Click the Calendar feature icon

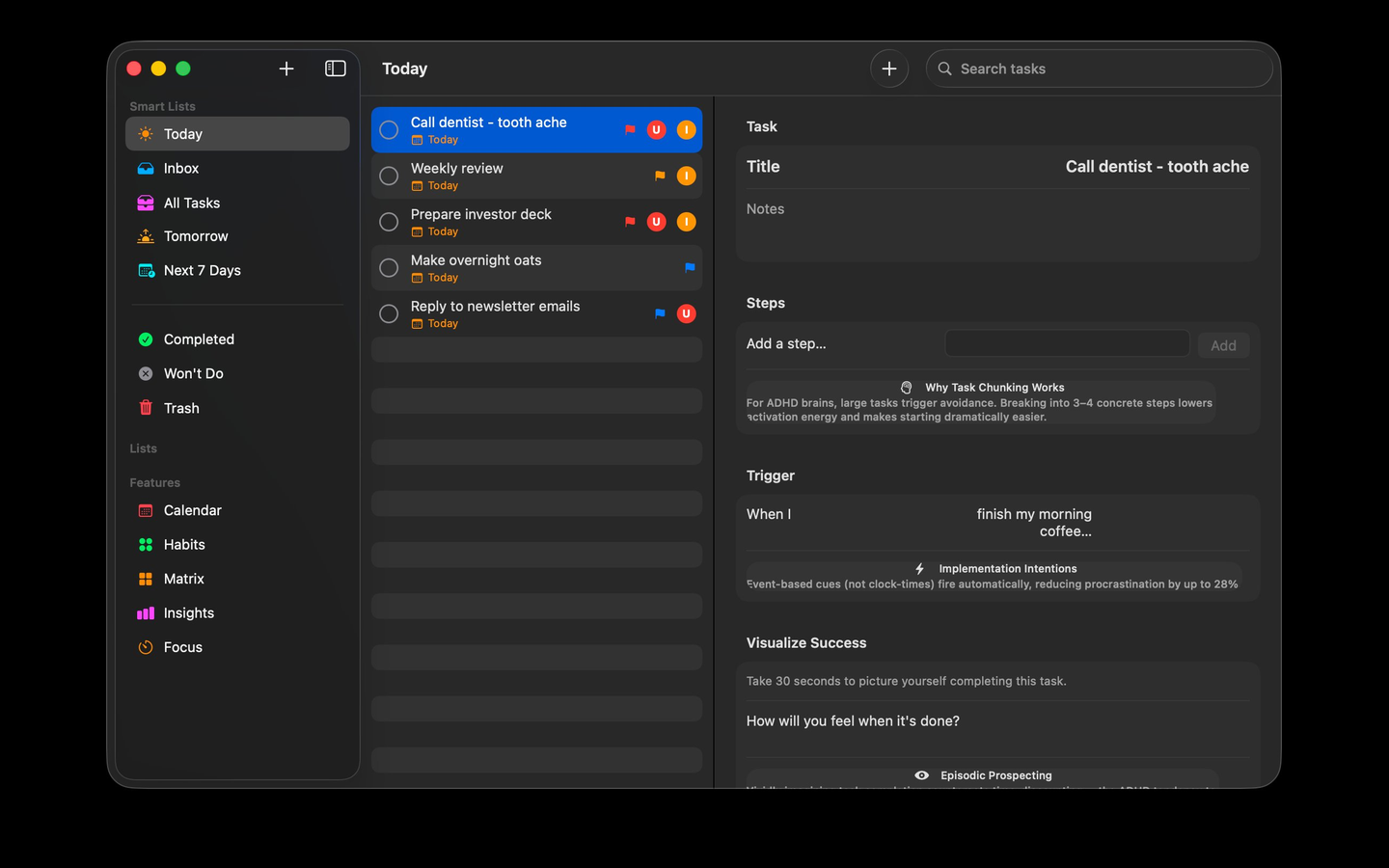coord(146,510)
